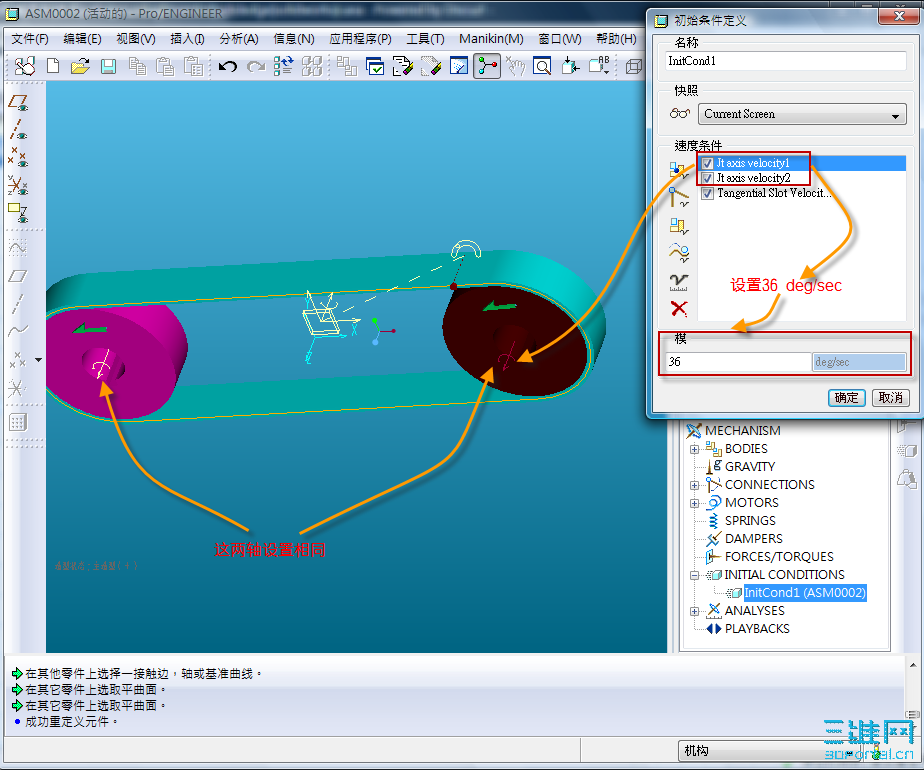The width and height of the screenshot is (924, 770).
Task: Click the define point velocity icon
Action: click(678, 171)
